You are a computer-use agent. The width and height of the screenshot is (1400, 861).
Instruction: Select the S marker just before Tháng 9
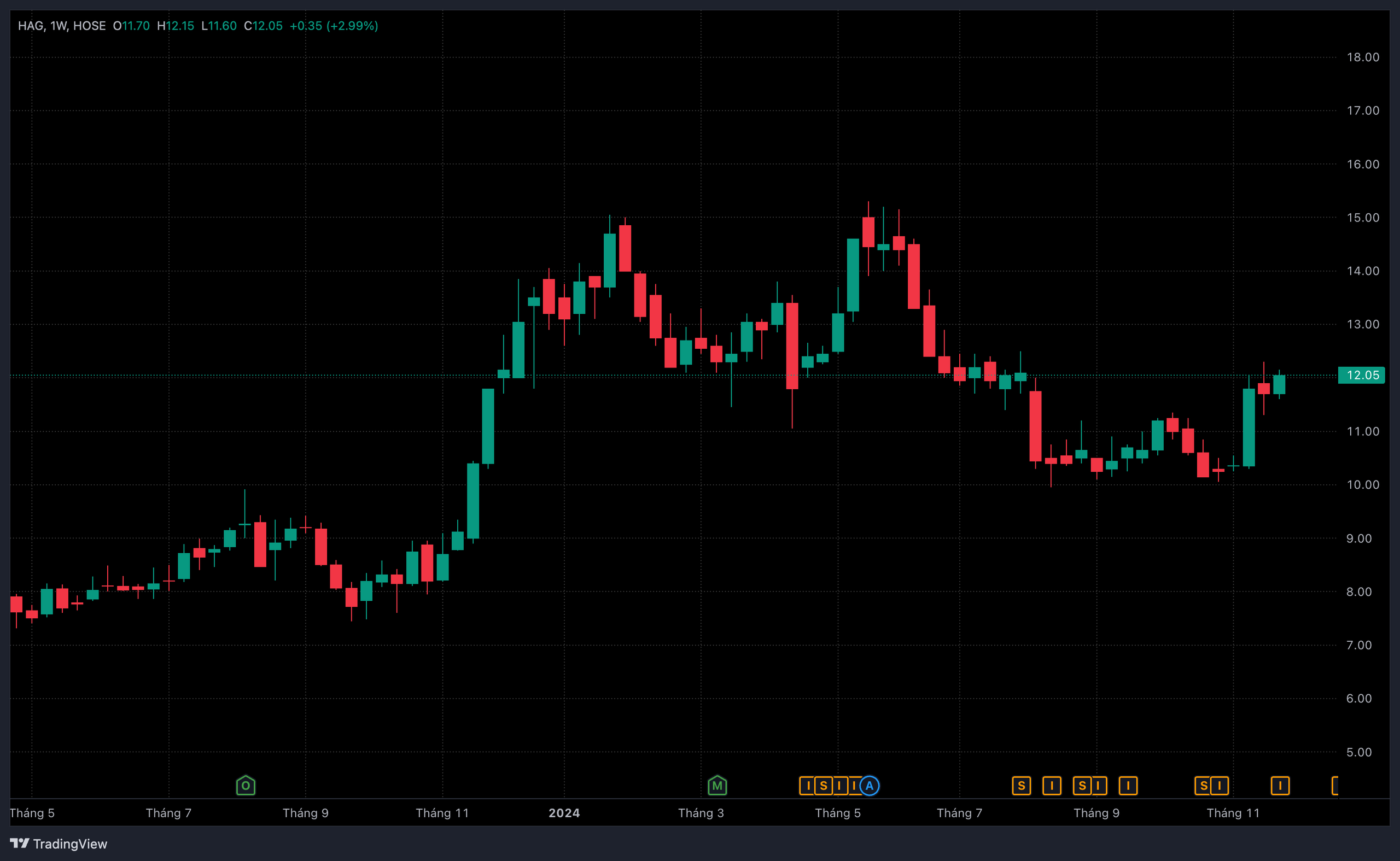click(x=1081, y=786)
